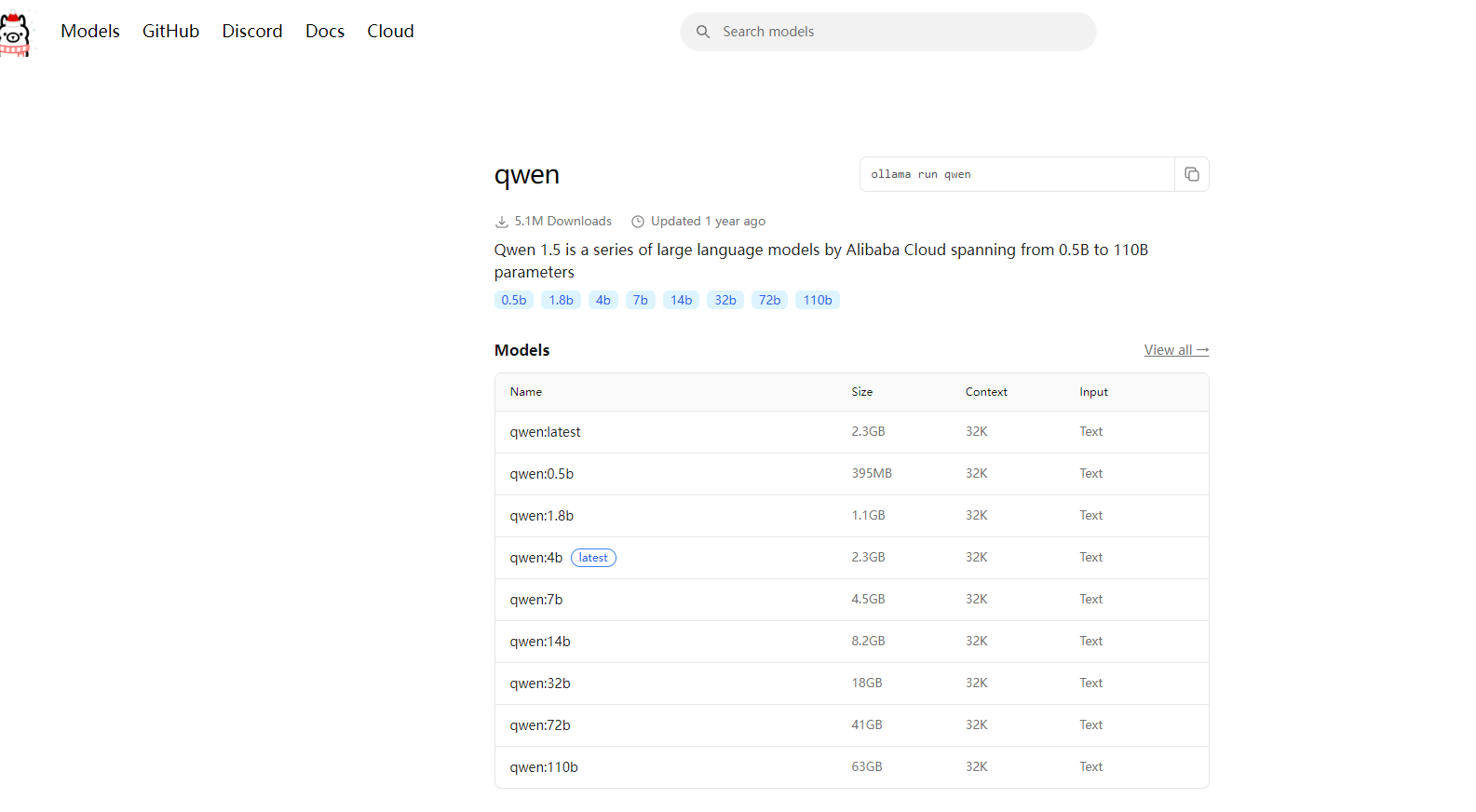Click the 5.1M Downloads text
The width and height of the screenshot is (1476, 812).
563,222
